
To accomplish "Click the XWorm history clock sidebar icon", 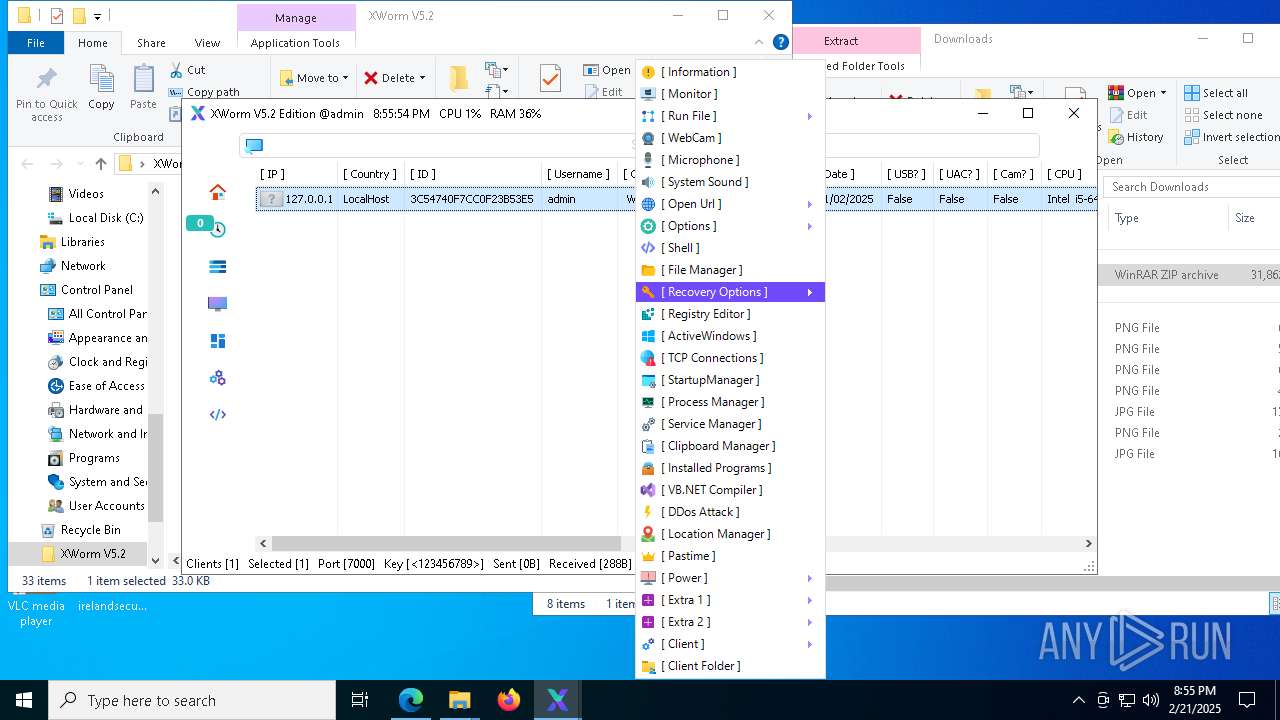I will pyautogui.click(x=217, y=230).
